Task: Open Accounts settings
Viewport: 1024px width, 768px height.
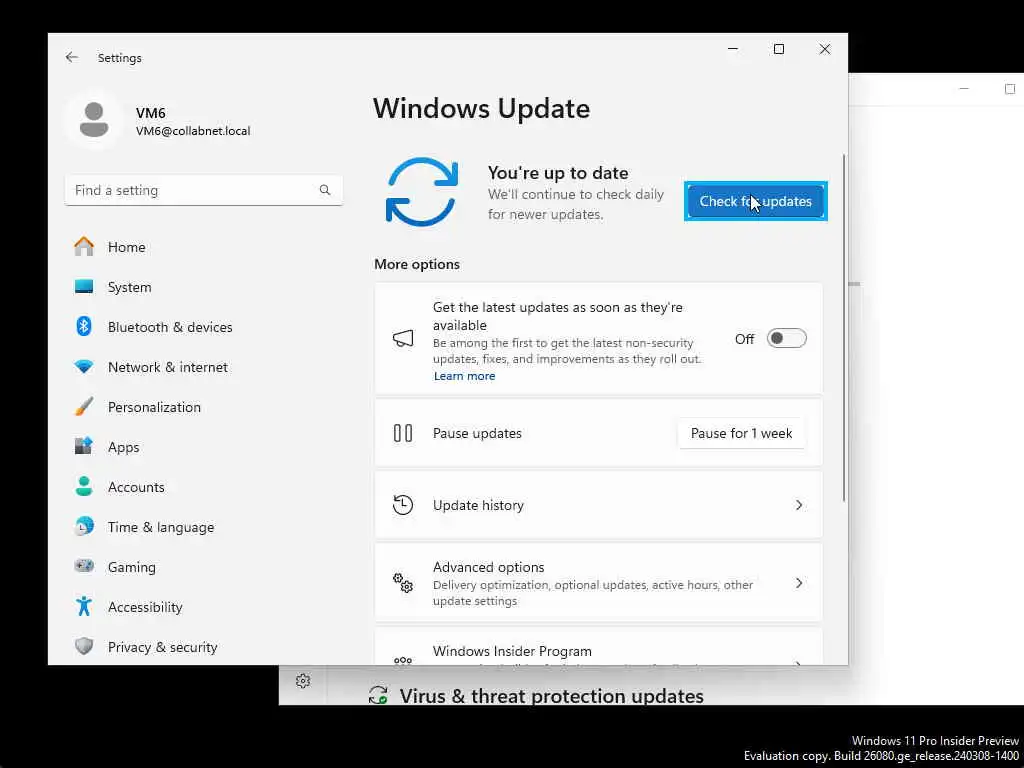Action: click(x=204, y=487)
